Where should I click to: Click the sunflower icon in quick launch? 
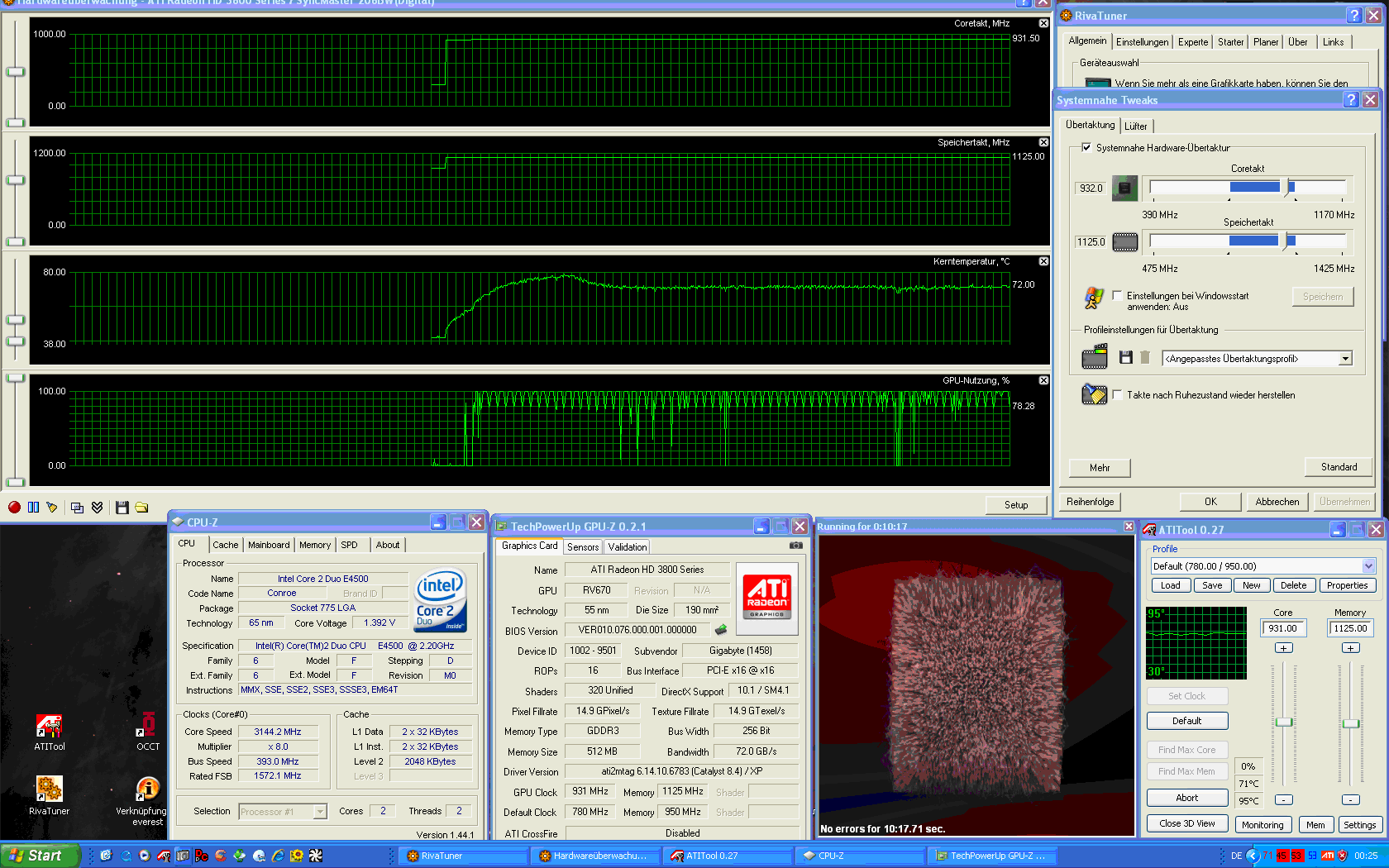pyautogui.click(x=297, y=856)
